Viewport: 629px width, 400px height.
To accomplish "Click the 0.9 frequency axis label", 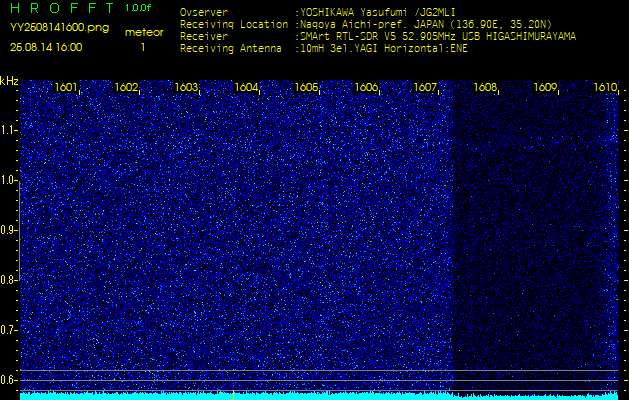I will (9, 230).
